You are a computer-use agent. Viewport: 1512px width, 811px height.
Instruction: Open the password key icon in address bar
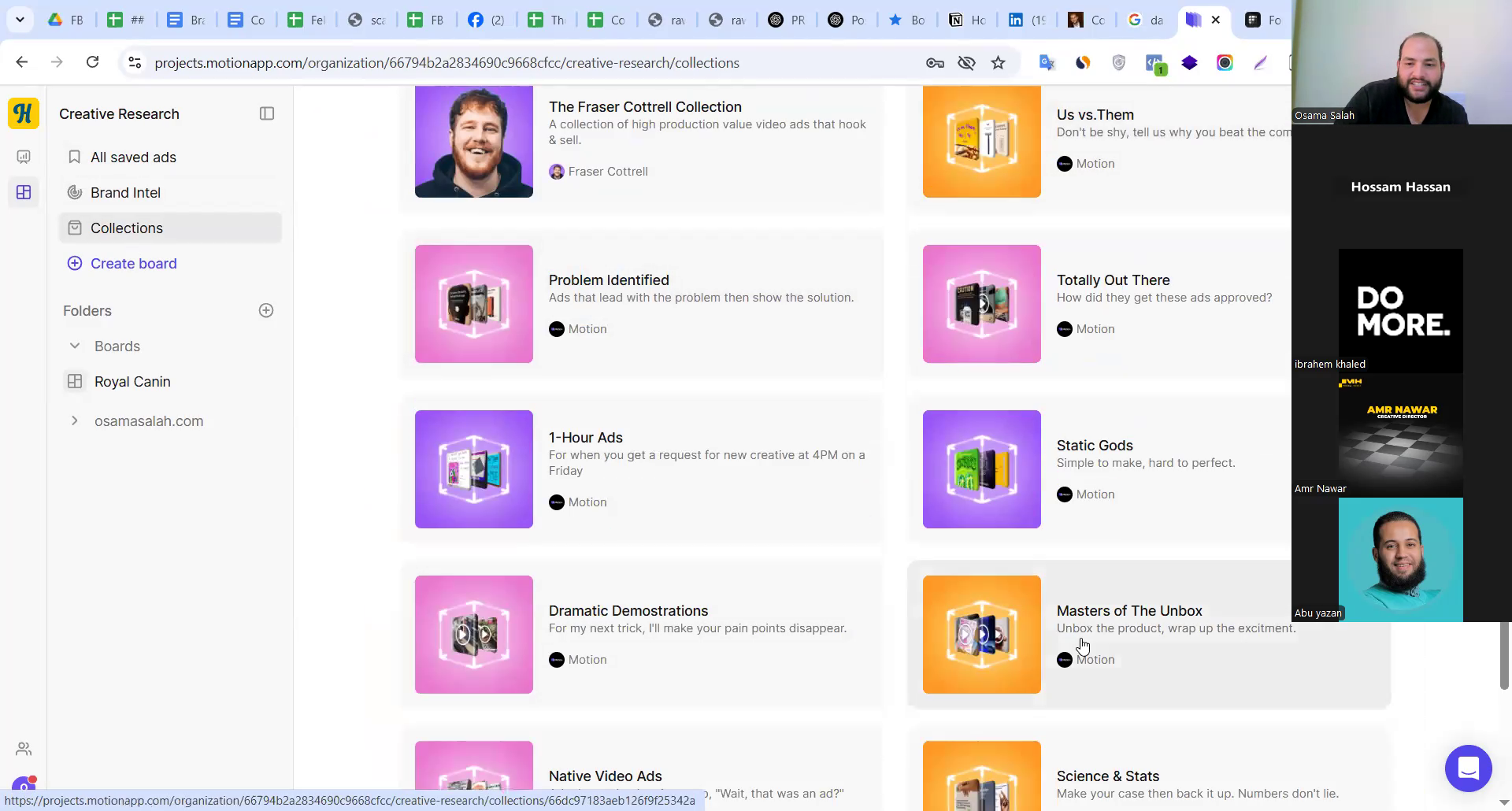(x=935, y=63)
